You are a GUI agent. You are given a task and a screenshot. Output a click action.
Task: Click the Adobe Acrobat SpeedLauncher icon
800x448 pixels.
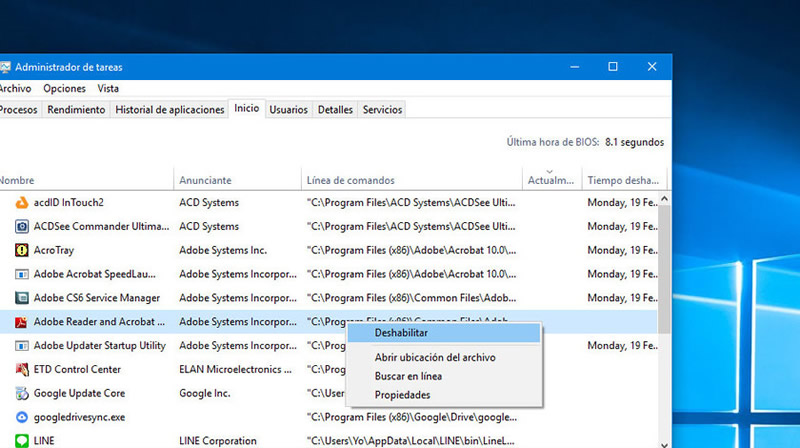(x=21, y=274)
